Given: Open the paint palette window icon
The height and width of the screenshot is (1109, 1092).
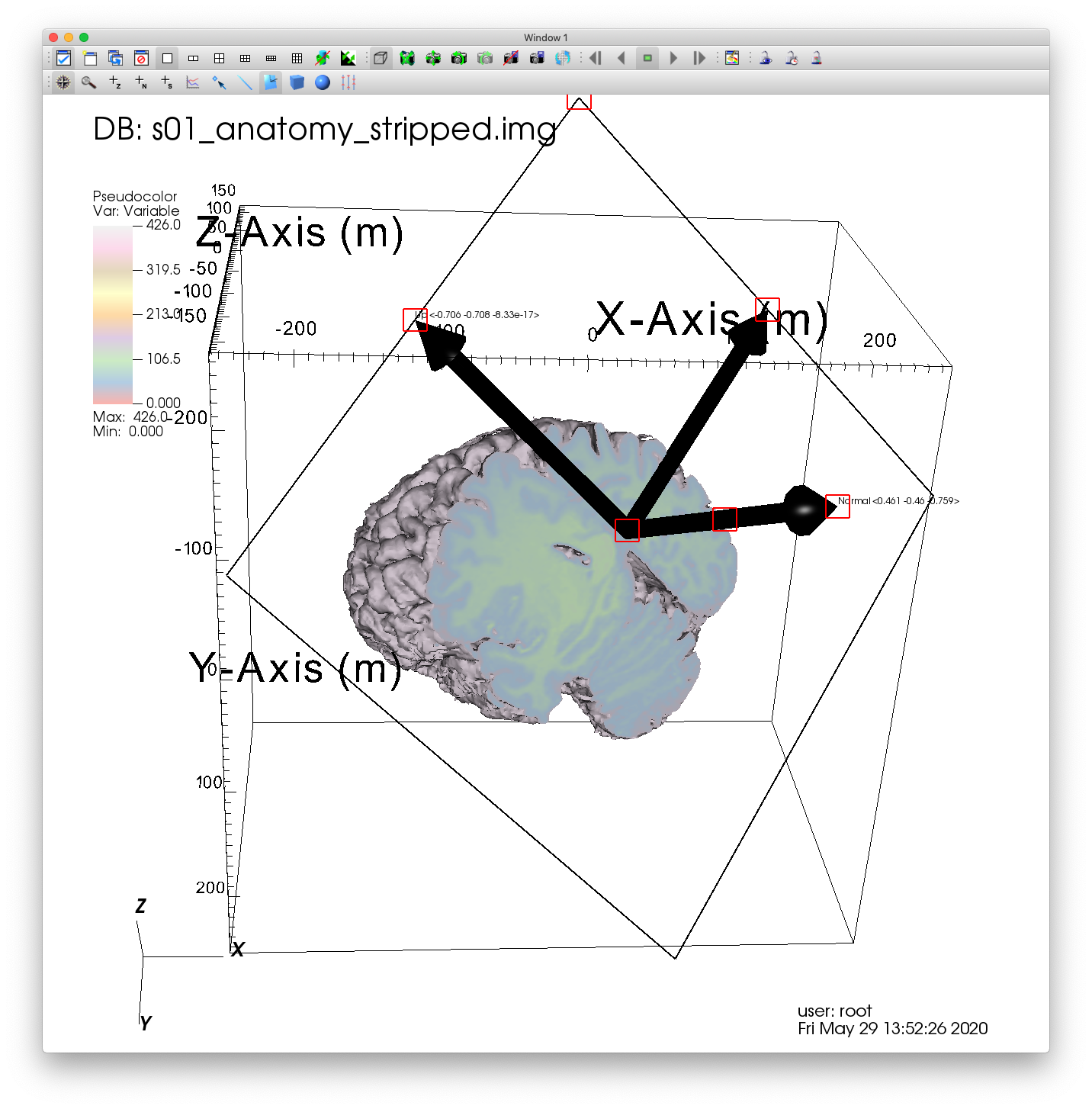Looking at the screenshot, I should point(732,59).
